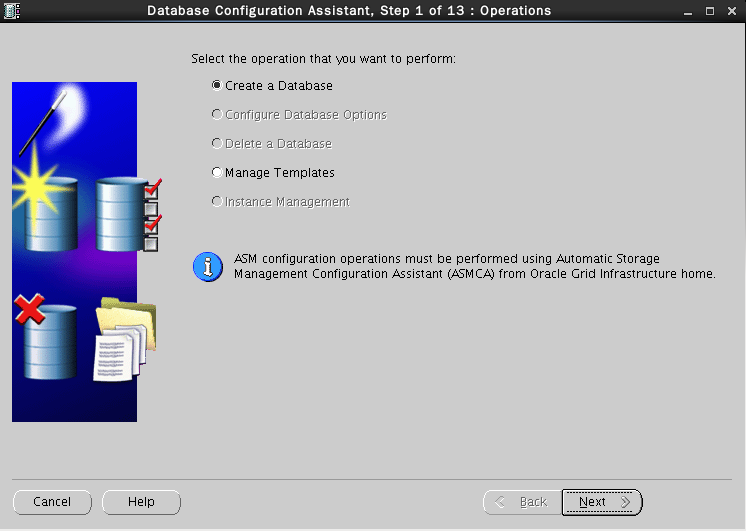Minimize the Database Configuration Assistant window
Viewport: 746px width, 531px height.
coord(688,11)
